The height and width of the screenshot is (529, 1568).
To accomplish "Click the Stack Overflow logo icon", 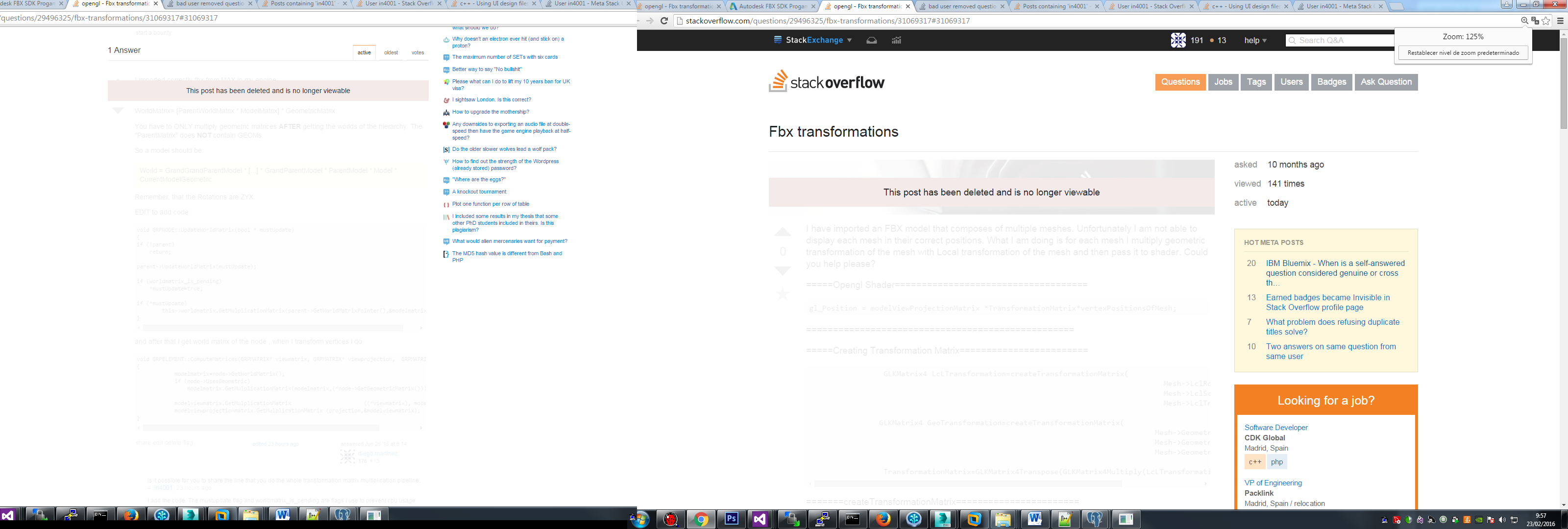I will pyautogui.click(x=779, y=82).
